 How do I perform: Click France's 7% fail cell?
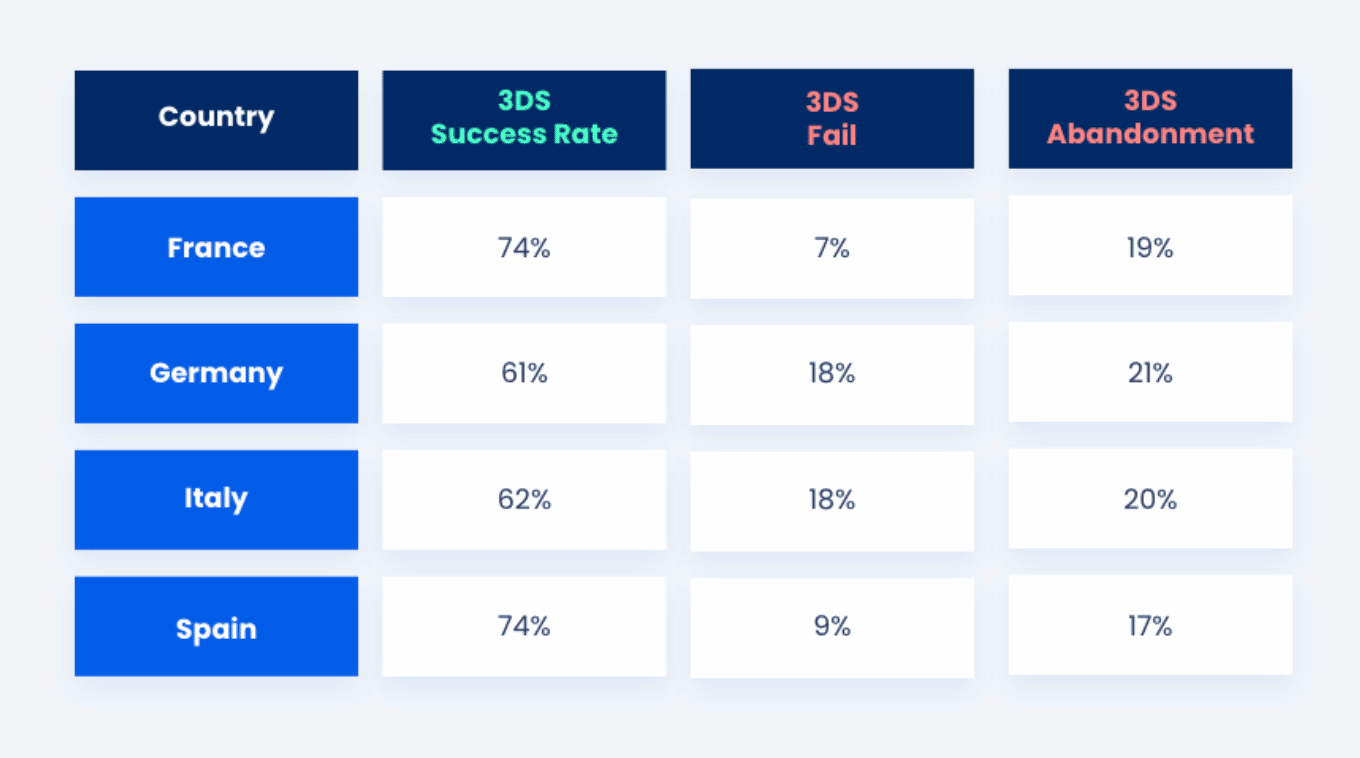click(x=832, y=247)
